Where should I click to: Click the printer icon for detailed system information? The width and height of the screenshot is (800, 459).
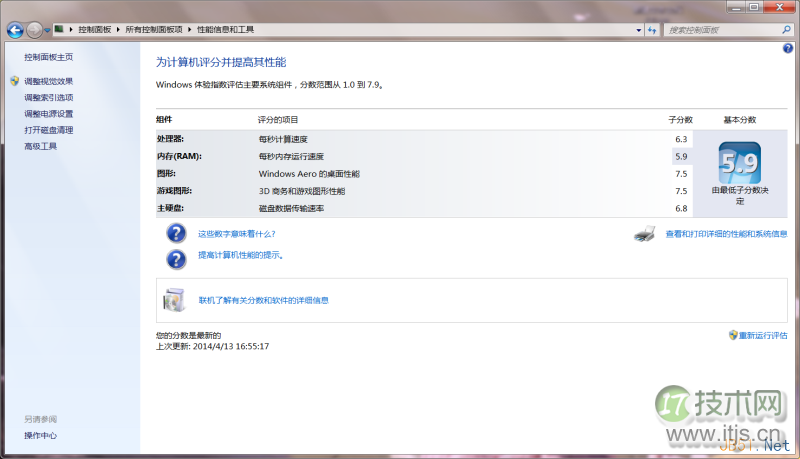[645, 235]
